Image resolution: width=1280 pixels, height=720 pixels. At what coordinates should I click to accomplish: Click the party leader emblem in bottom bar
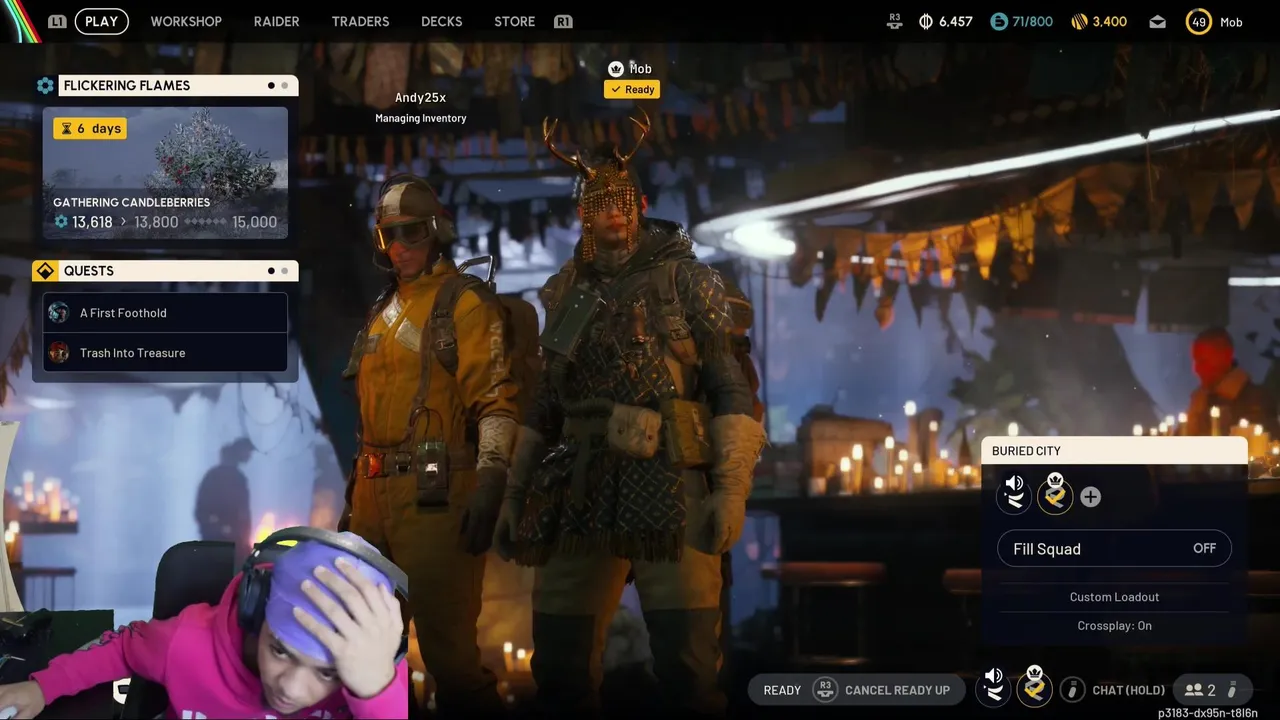coord(1035,686)
